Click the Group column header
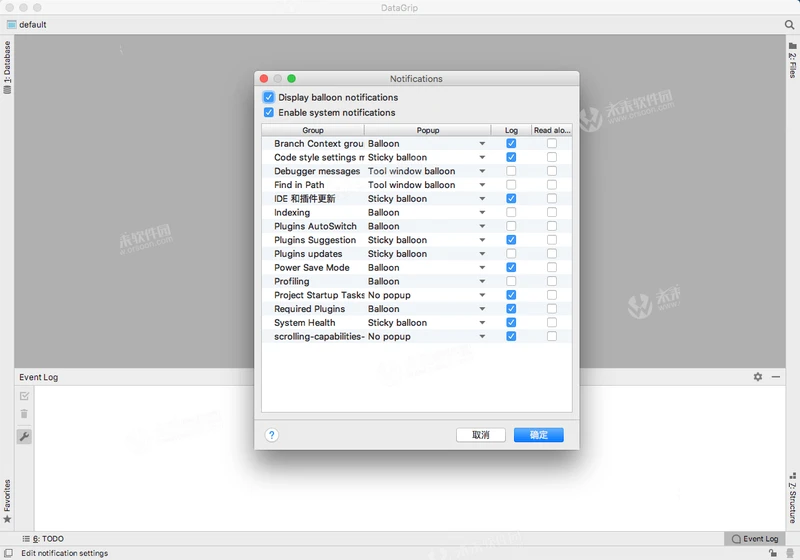The width and height of the screenshot is (800, 560). tap(313, 130)
